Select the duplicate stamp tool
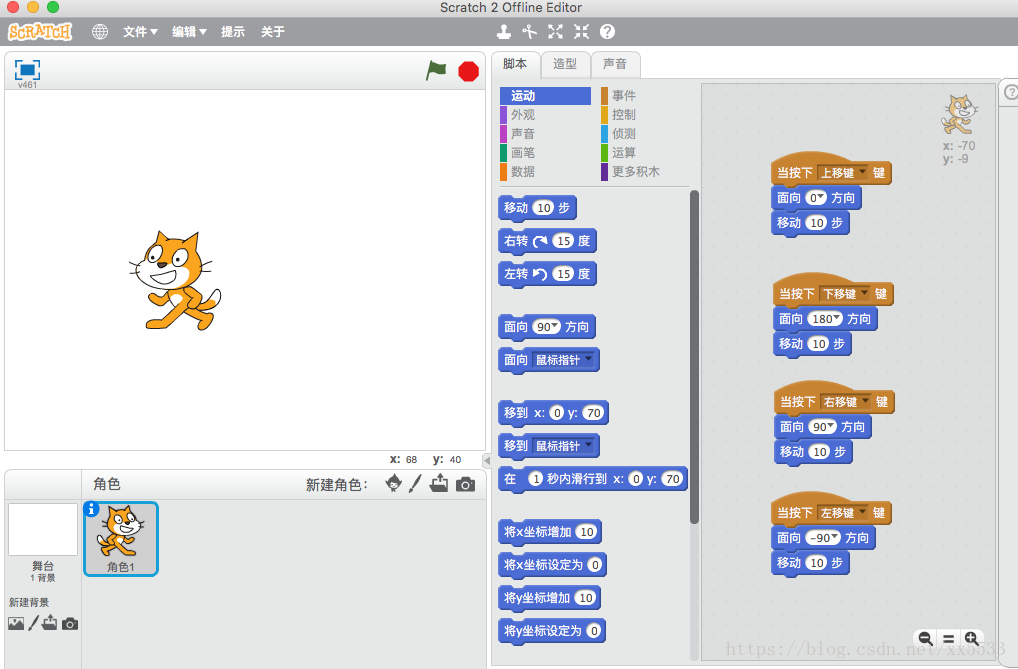Viewport: 1018px width, 669px height. 504,31
